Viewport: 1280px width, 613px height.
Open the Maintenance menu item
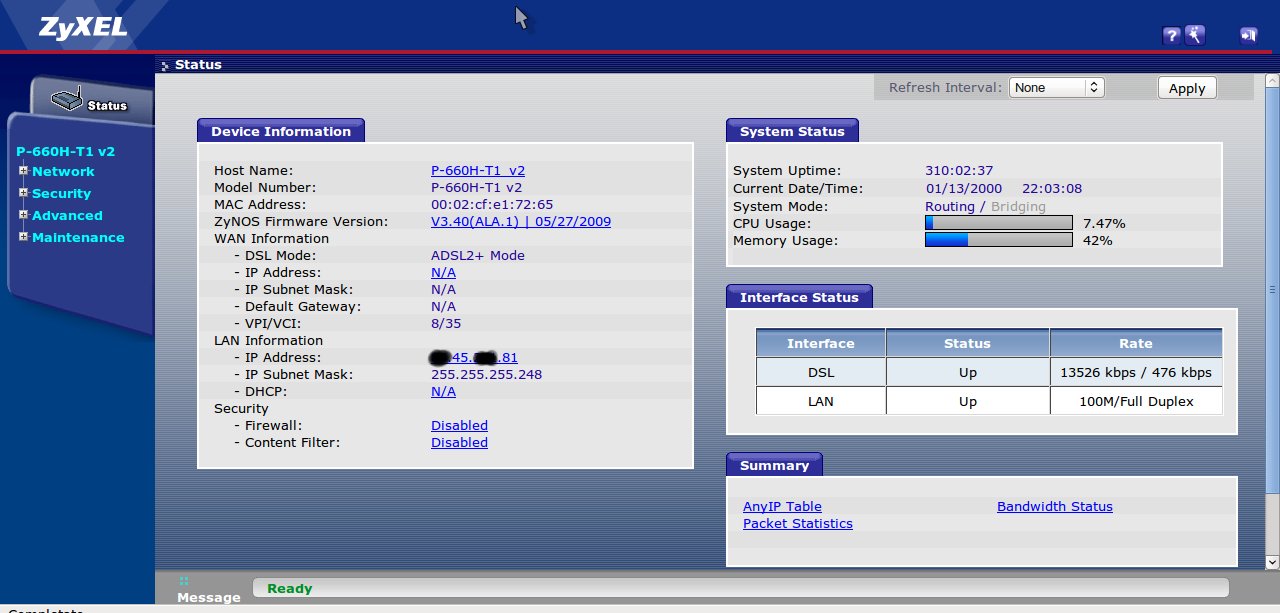(x=78, y=238)
